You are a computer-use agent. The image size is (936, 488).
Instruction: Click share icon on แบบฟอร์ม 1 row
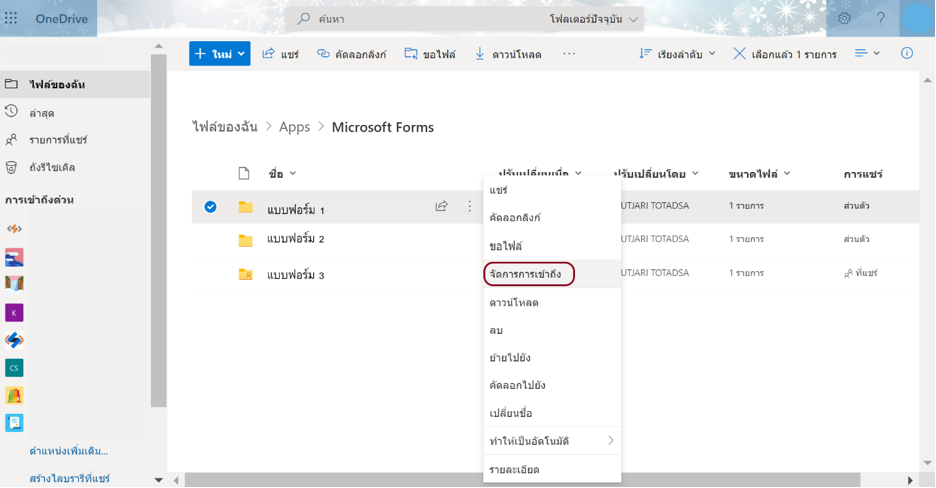click(x=441, y=207)
